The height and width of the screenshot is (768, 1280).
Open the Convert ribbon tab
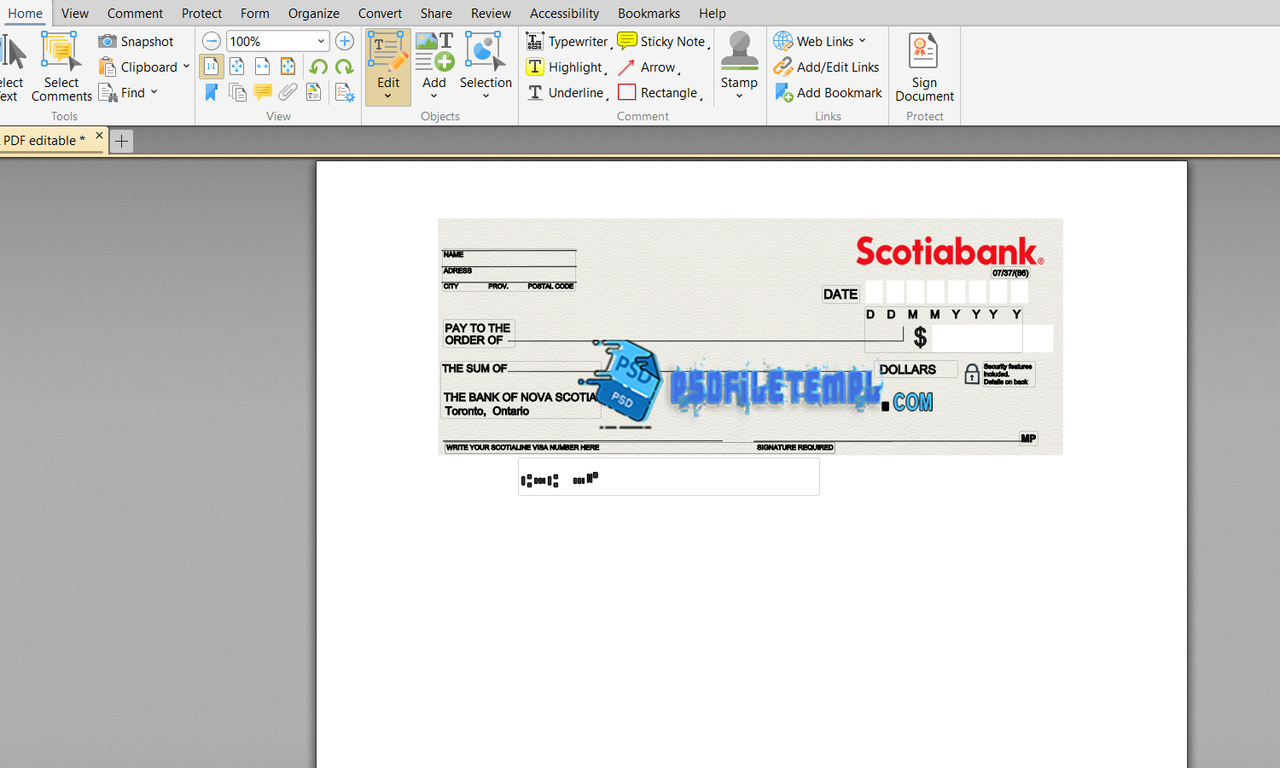tap(380, 13)
